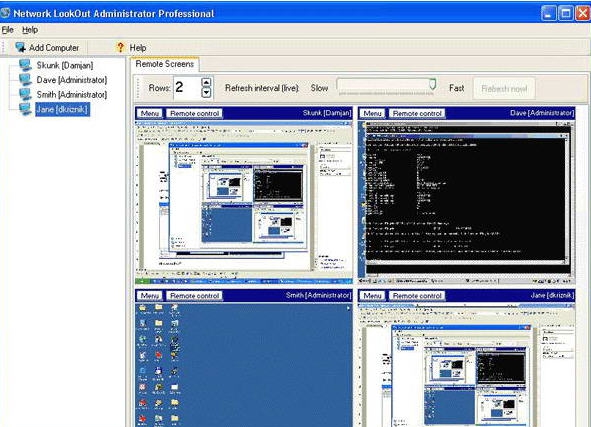Open Menu for the Smith [Administrator] screen
The height and width of the screenshot is (427, 591).
pos(150,296)
